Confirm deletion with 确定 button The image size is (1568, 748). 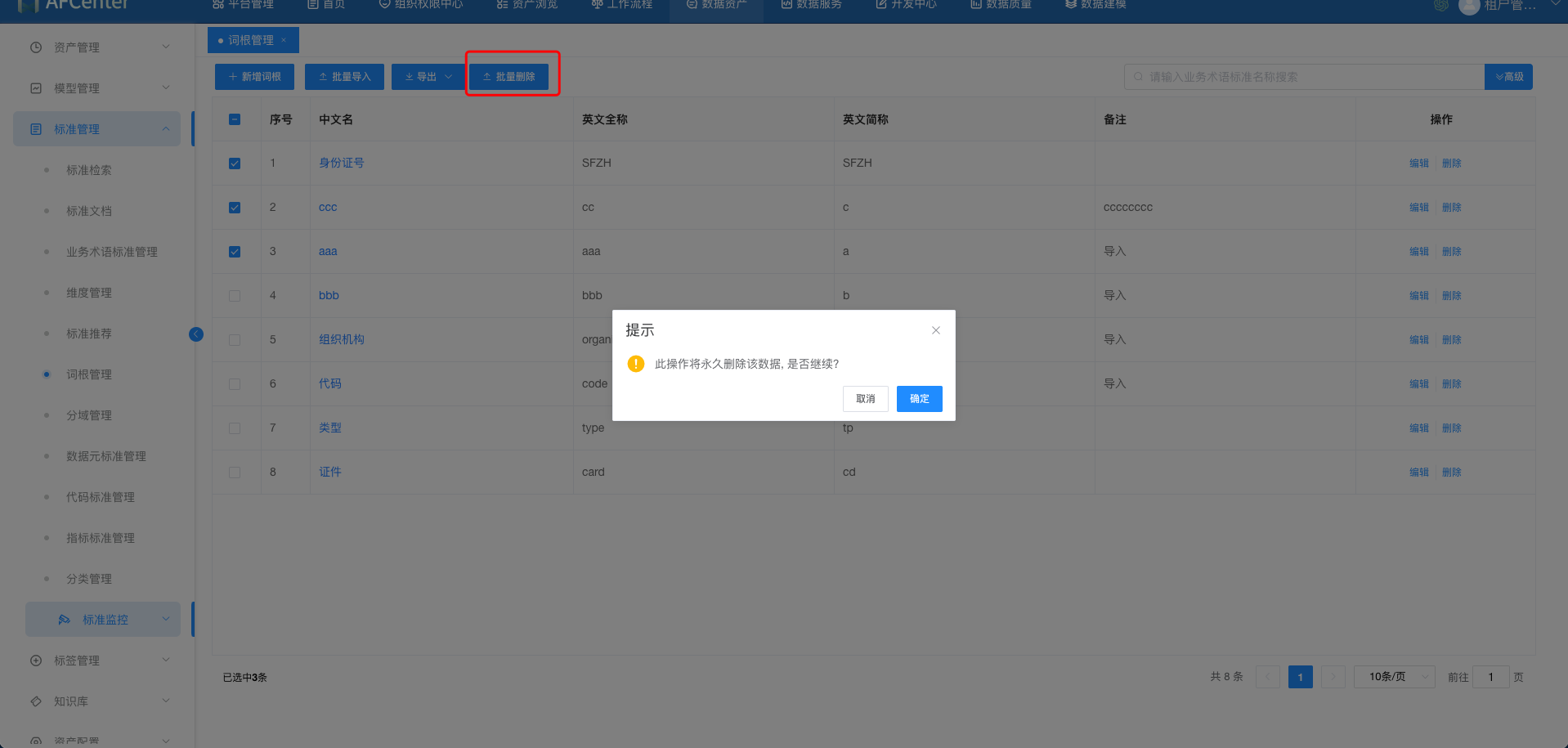(x=919, y=399)
